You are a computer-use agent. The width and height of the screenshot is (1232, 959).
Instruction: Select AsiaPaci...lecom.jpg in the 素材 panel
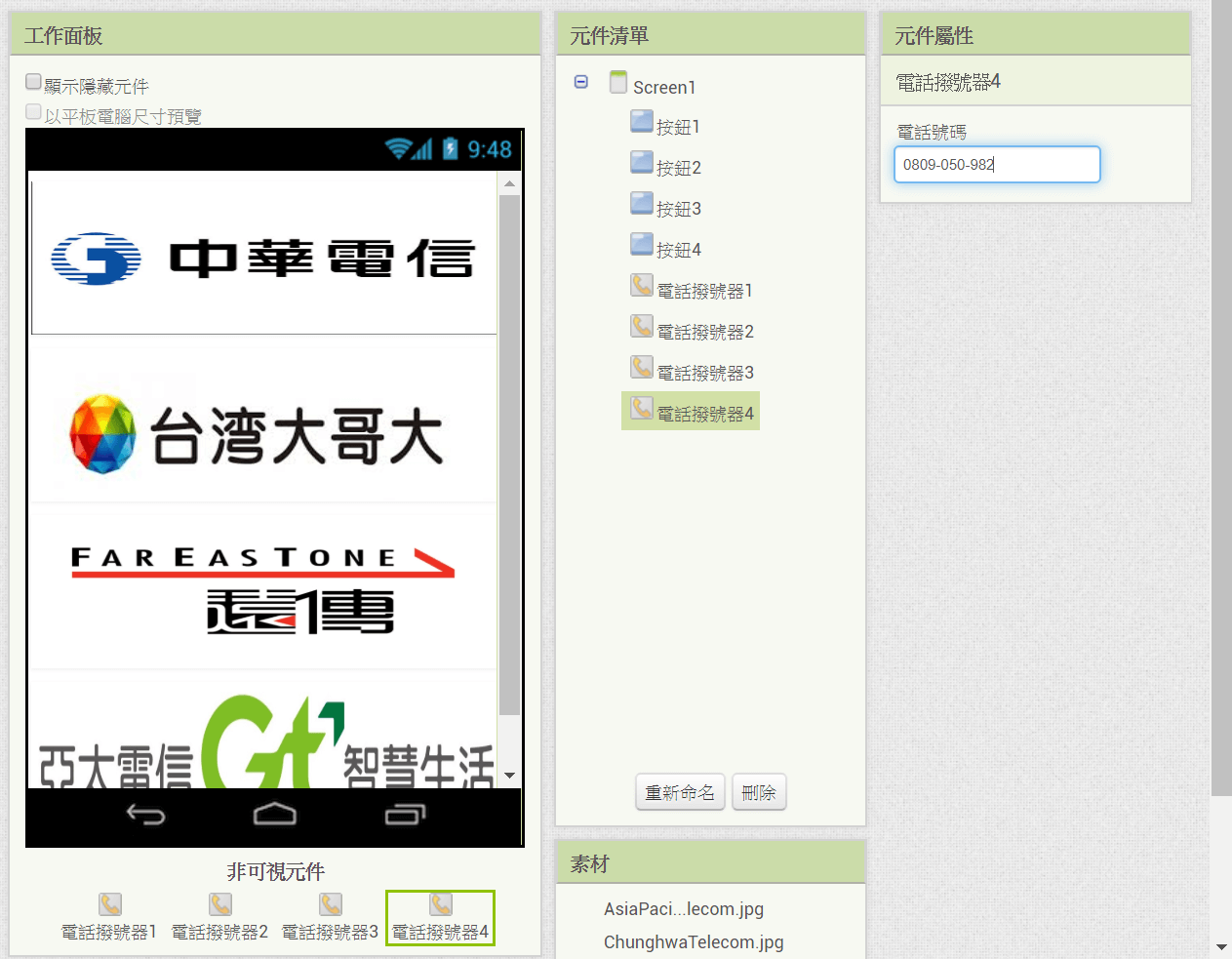(684, 909)
